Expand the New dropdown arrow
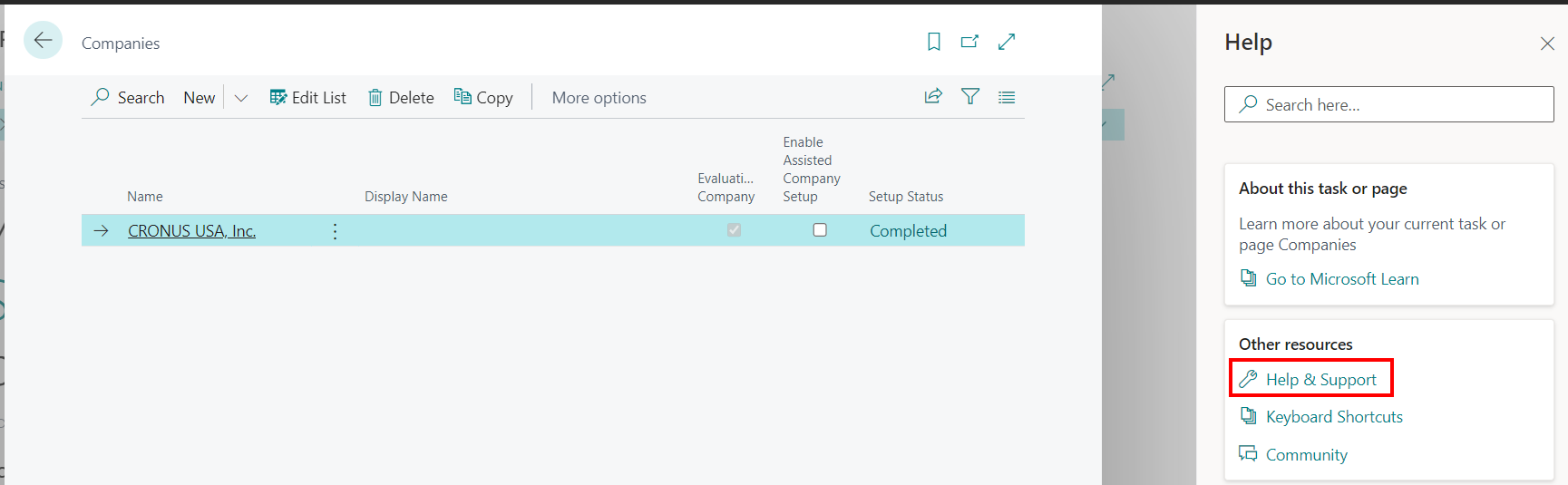This screenshot has height=485, width=1568. (241, 98)
